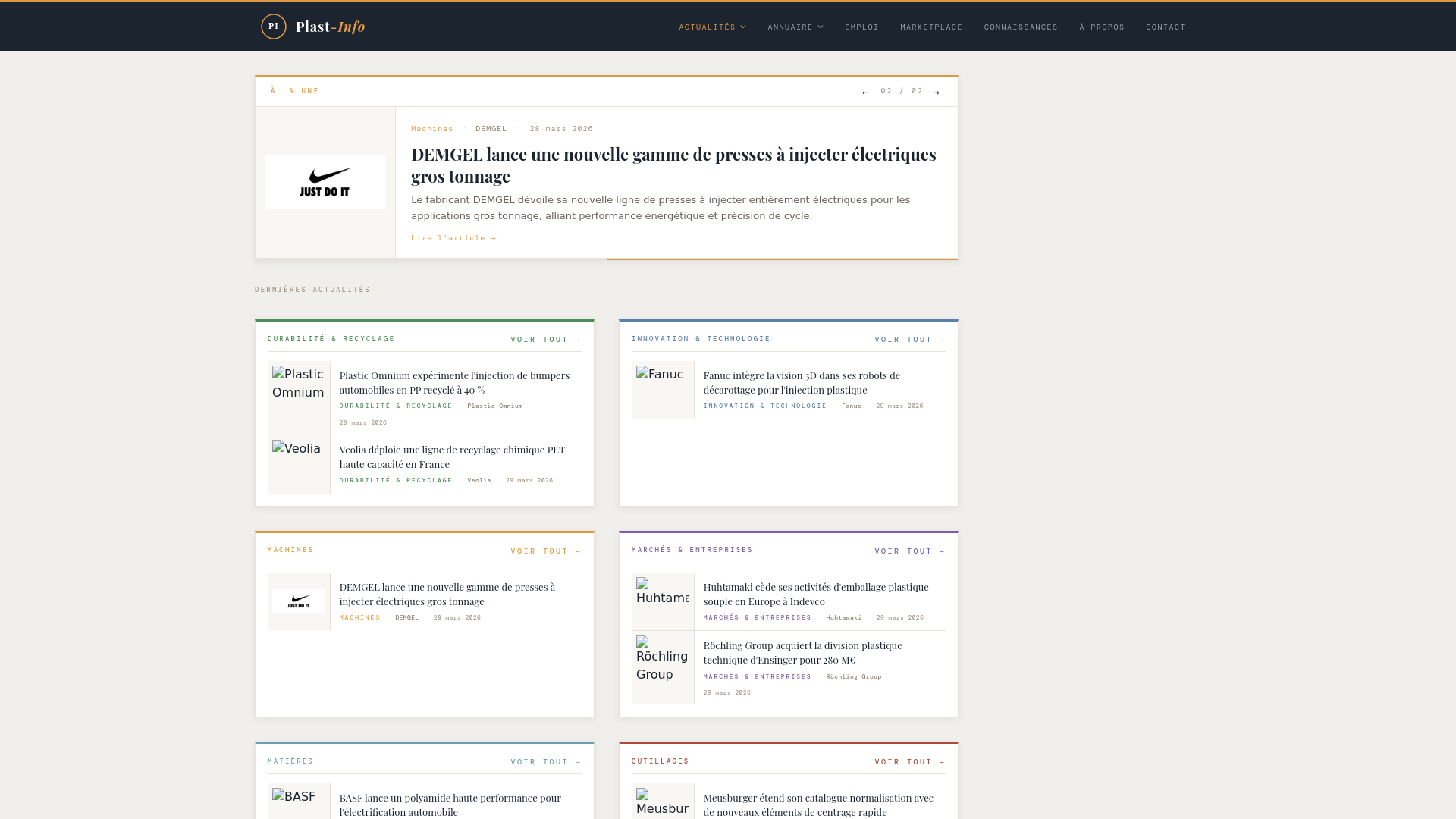Open the Connaissances page
This screenshot has height=819, width=1456.
(x=1021, y=27)
